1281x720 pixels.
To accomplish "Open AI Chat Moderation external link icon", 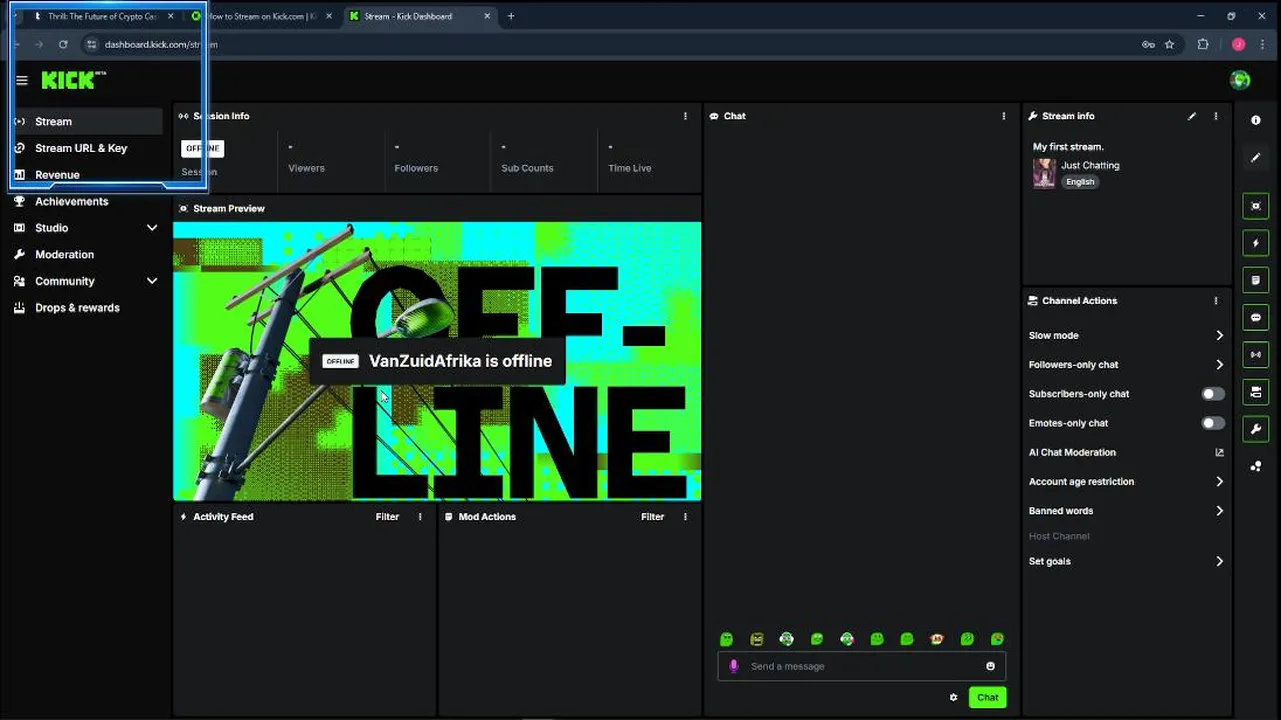I will [x=1219, y=453].
